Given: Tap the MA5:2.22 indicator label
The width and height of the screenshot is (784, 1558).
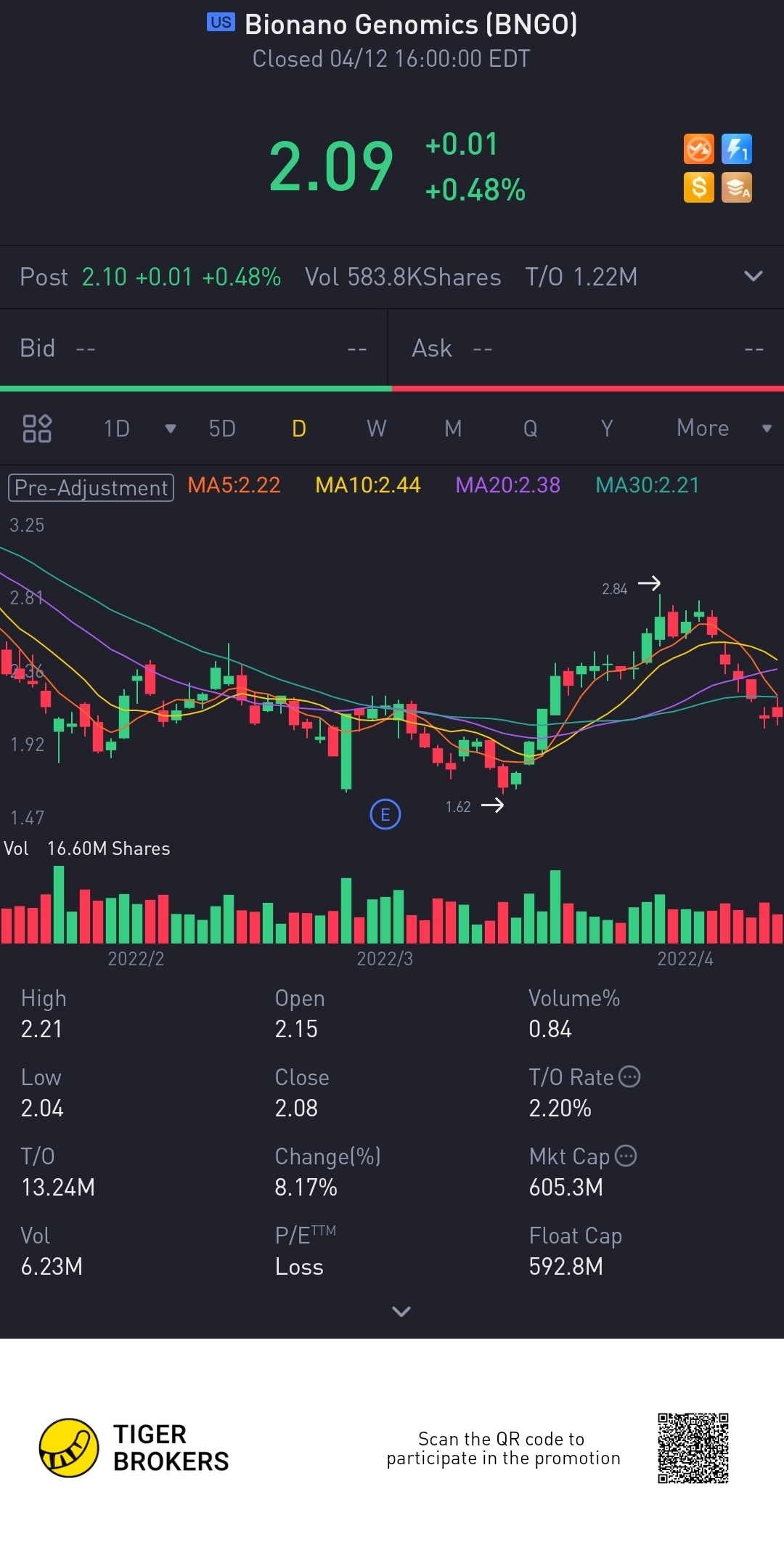Looking at the screenshot, I should (x=234, y=485).
